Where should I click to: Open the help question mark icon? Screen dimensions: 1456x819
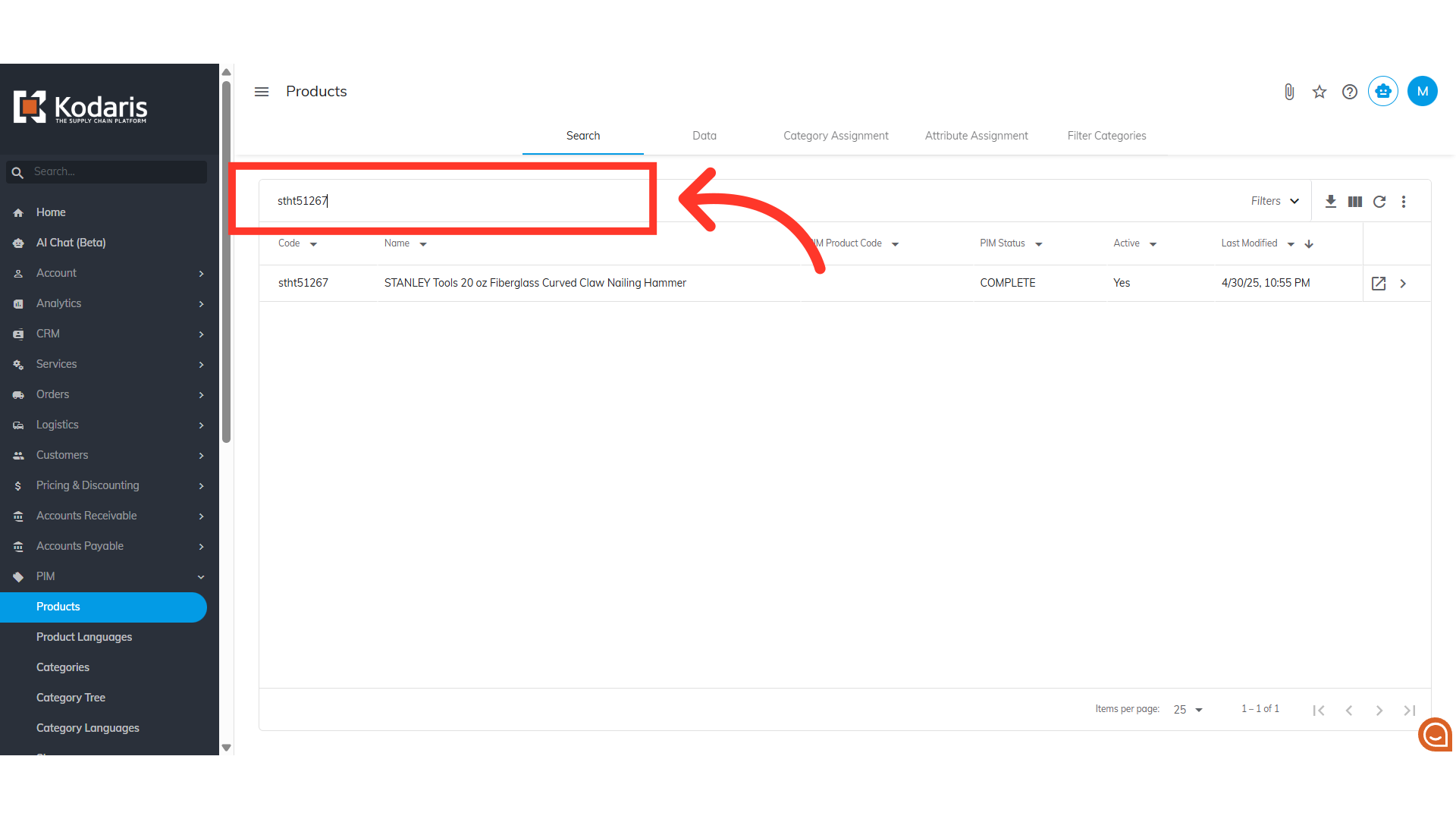[1350, 92]
